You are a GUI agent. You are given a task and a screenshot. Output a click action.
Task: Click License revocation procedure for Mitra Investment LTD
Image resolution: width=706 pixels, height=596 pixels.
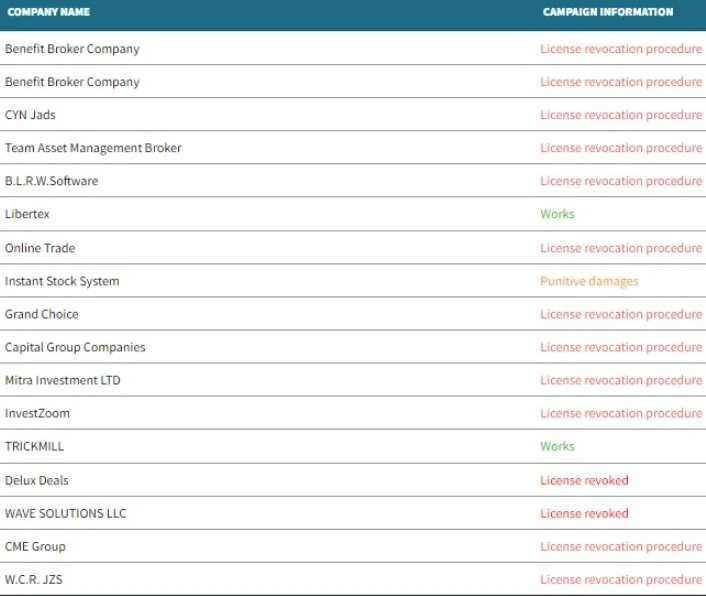click(621, 380)
